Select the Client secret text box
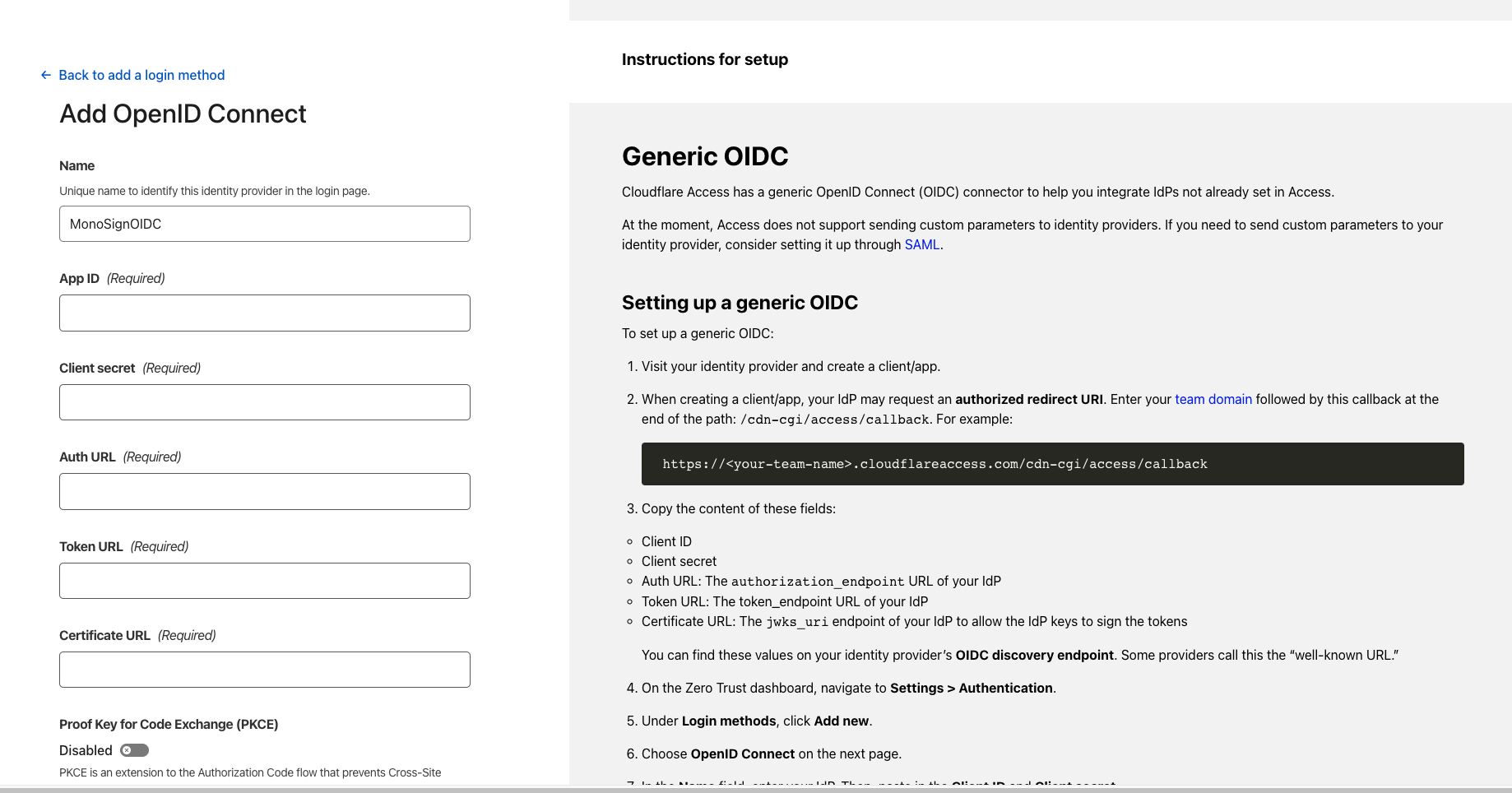 (264, 402)
